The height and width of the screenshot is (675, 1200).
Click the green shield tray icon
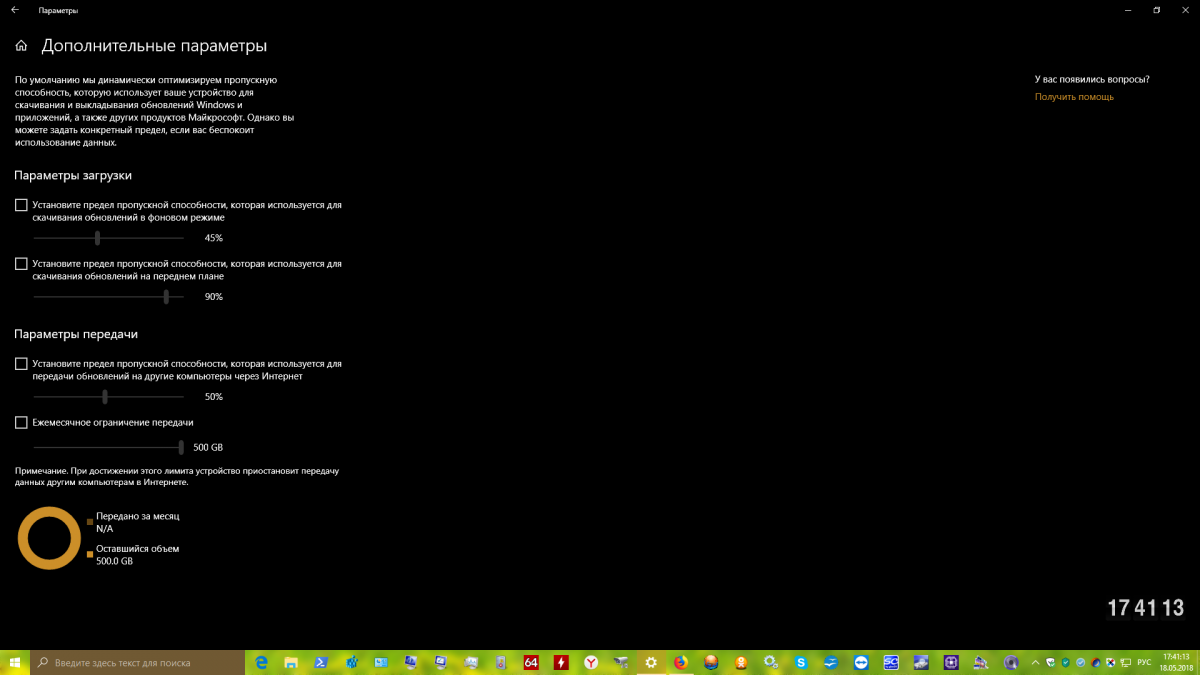point(1065,662)
